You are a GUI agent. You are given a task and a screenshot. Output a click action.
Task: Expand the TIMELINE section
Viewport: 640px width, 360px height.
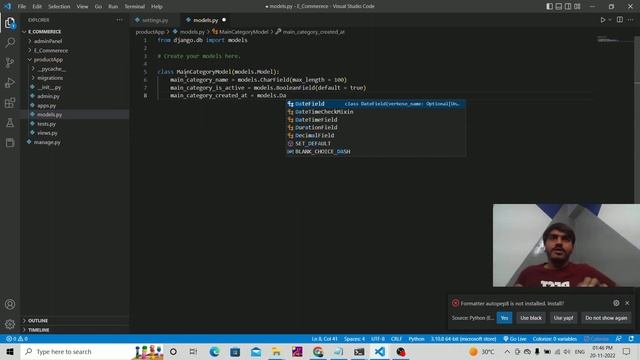coord(38,330)
